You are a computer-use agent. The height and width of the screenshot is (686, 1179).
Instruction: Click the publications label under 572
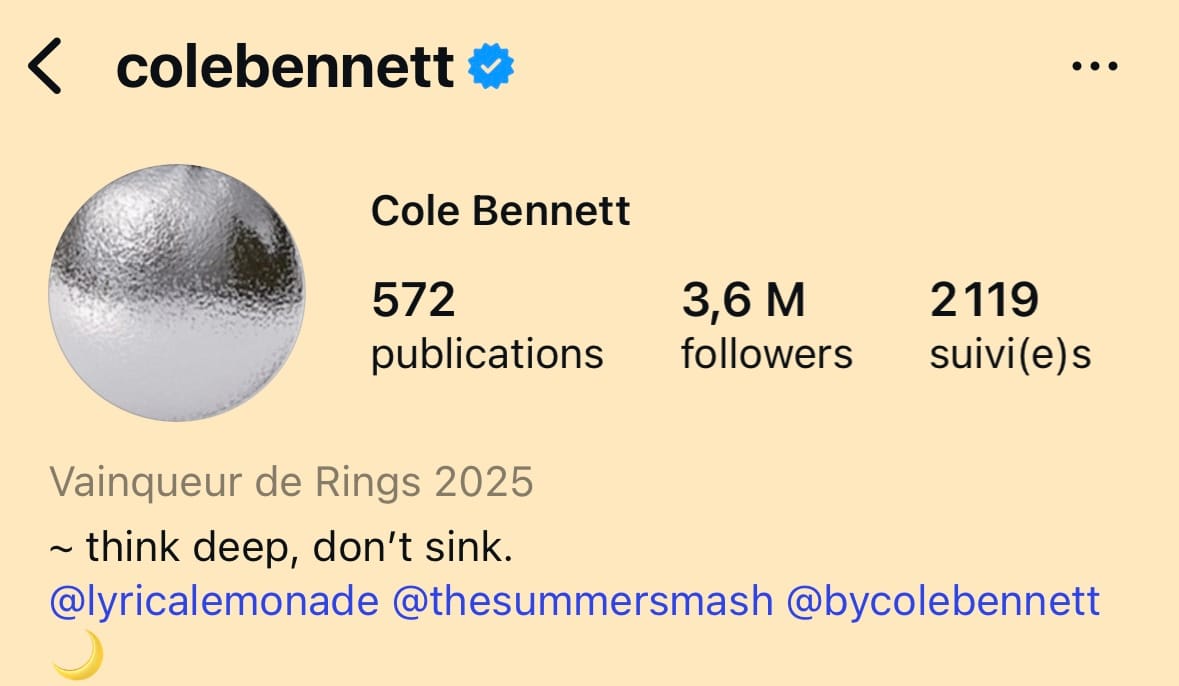coord(486,352)
